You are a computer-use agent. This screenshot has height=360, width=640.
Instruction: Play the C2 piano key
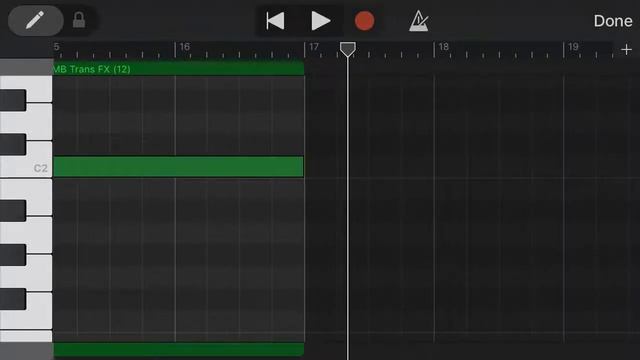[26, 160]
